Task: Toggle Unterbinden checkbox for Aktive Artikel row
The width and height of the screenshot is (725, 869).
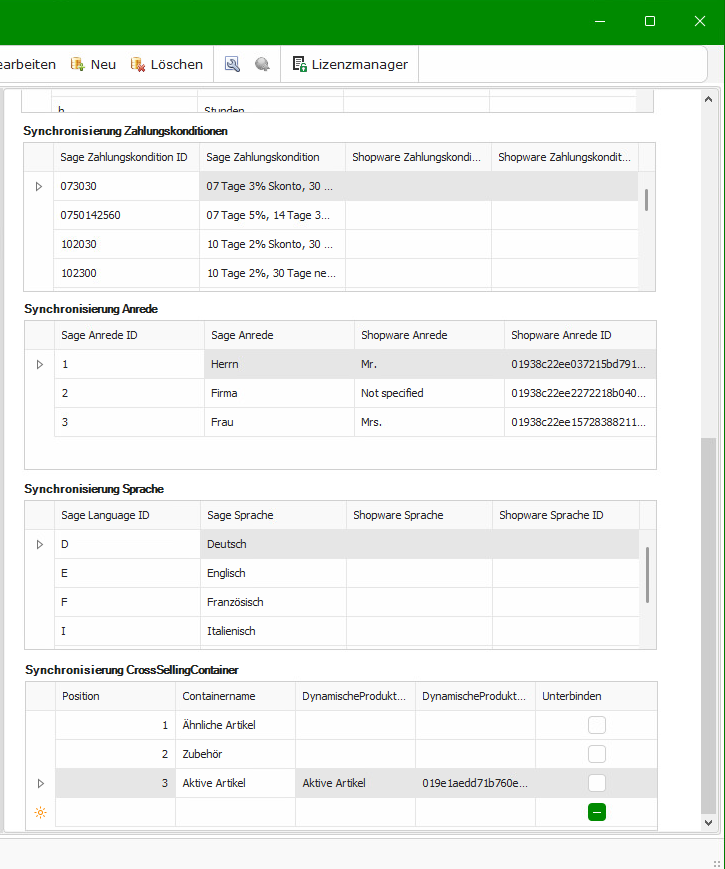Action: tap(596, 783)
